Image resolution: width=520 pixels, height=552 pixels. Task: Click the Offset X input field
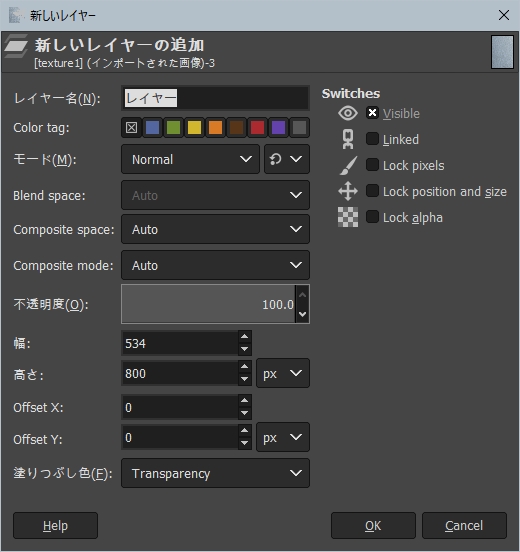tap(180, 407)
